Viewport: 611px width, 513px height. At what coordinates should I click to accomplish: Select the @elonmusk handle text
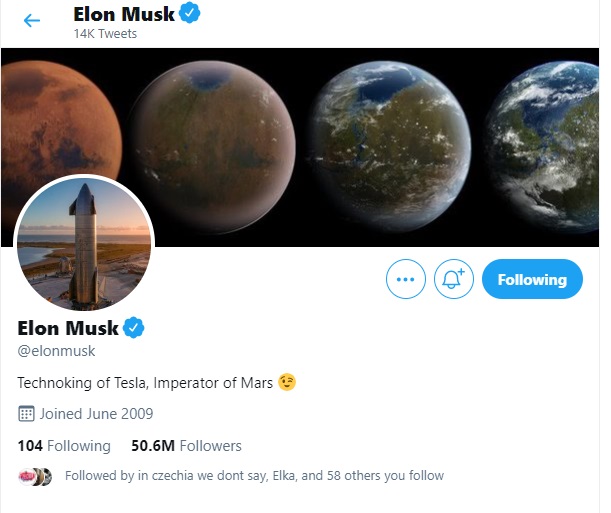click(x=57, y=351)
